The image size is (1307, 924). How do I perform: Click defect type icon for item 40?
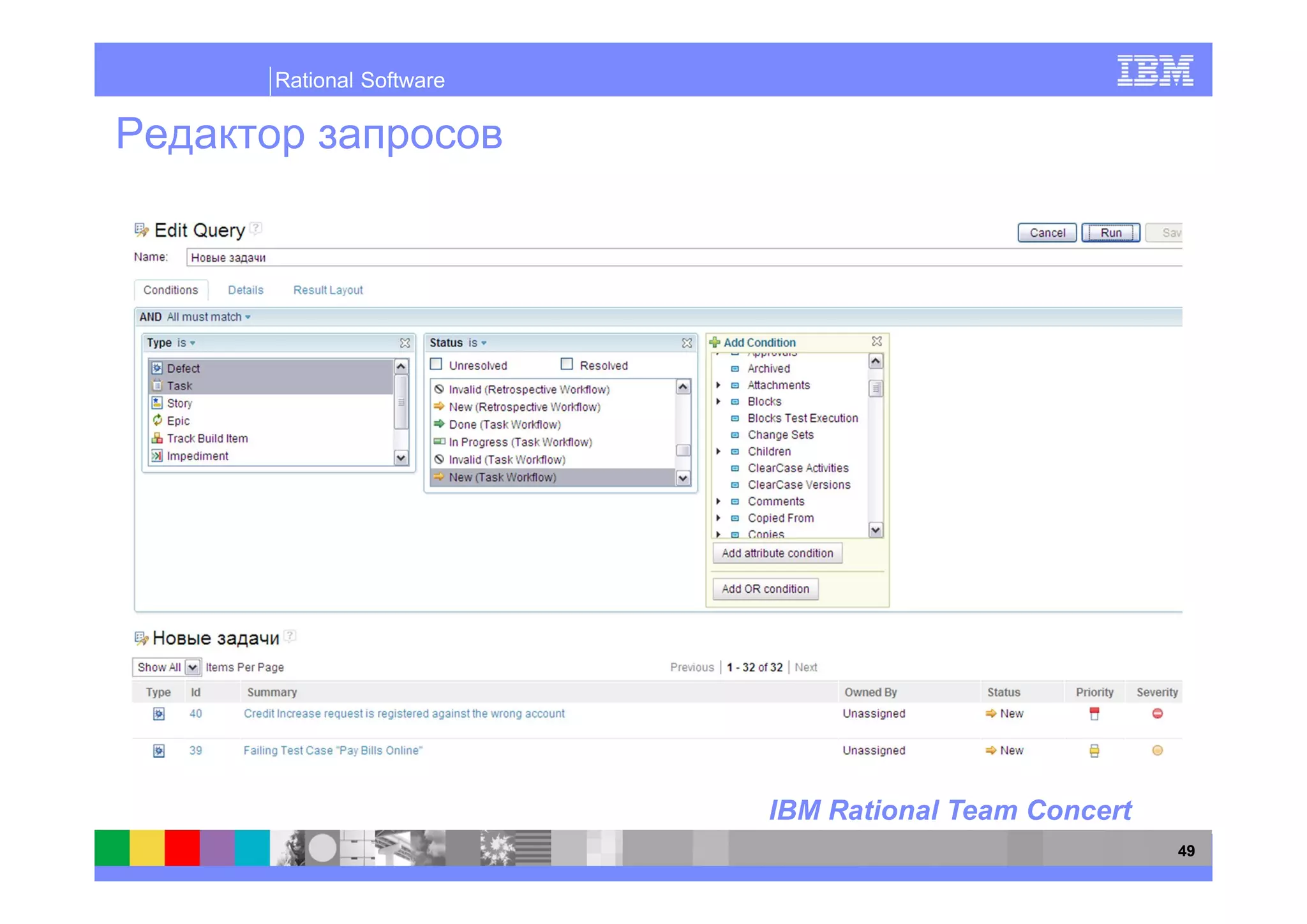(x=159, y=714)
